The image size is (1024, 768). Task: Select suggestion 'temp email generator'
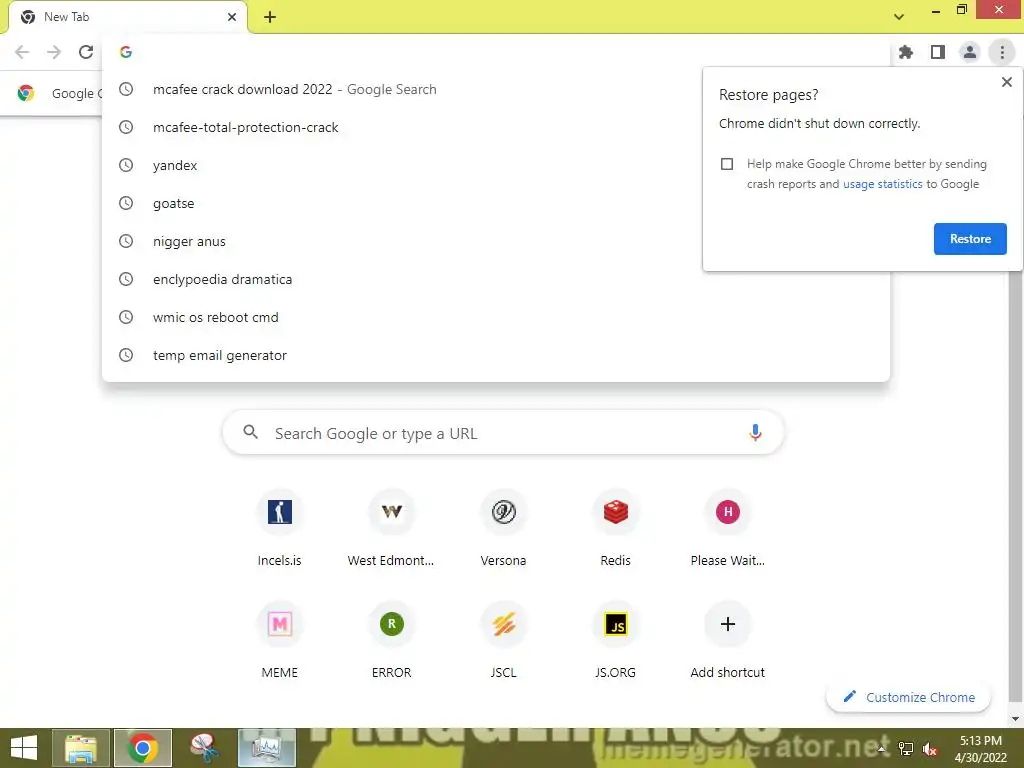[x=496, y=355]
